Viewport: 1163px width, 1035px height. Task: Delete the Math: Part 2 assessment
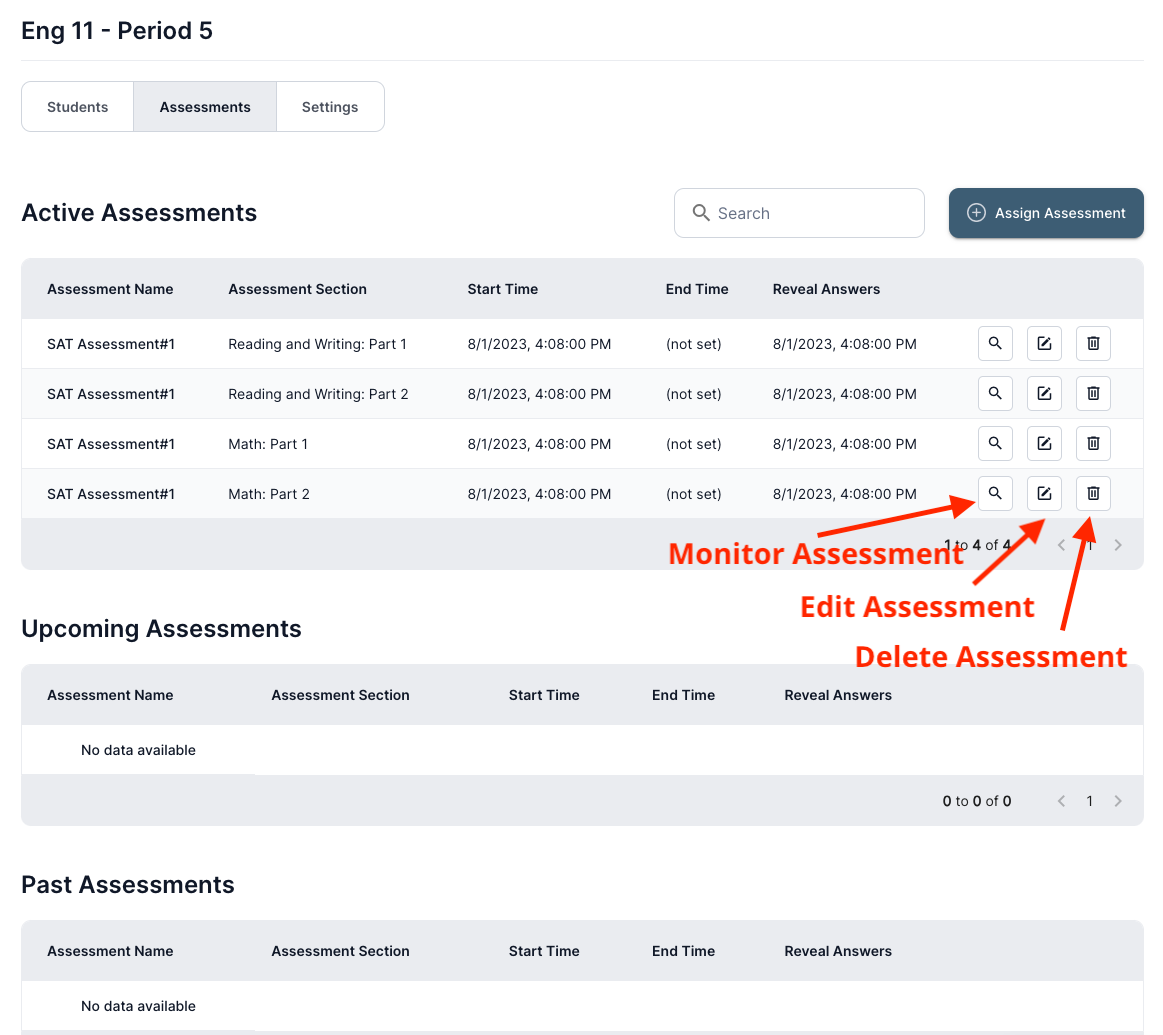tap(1093, 493)
